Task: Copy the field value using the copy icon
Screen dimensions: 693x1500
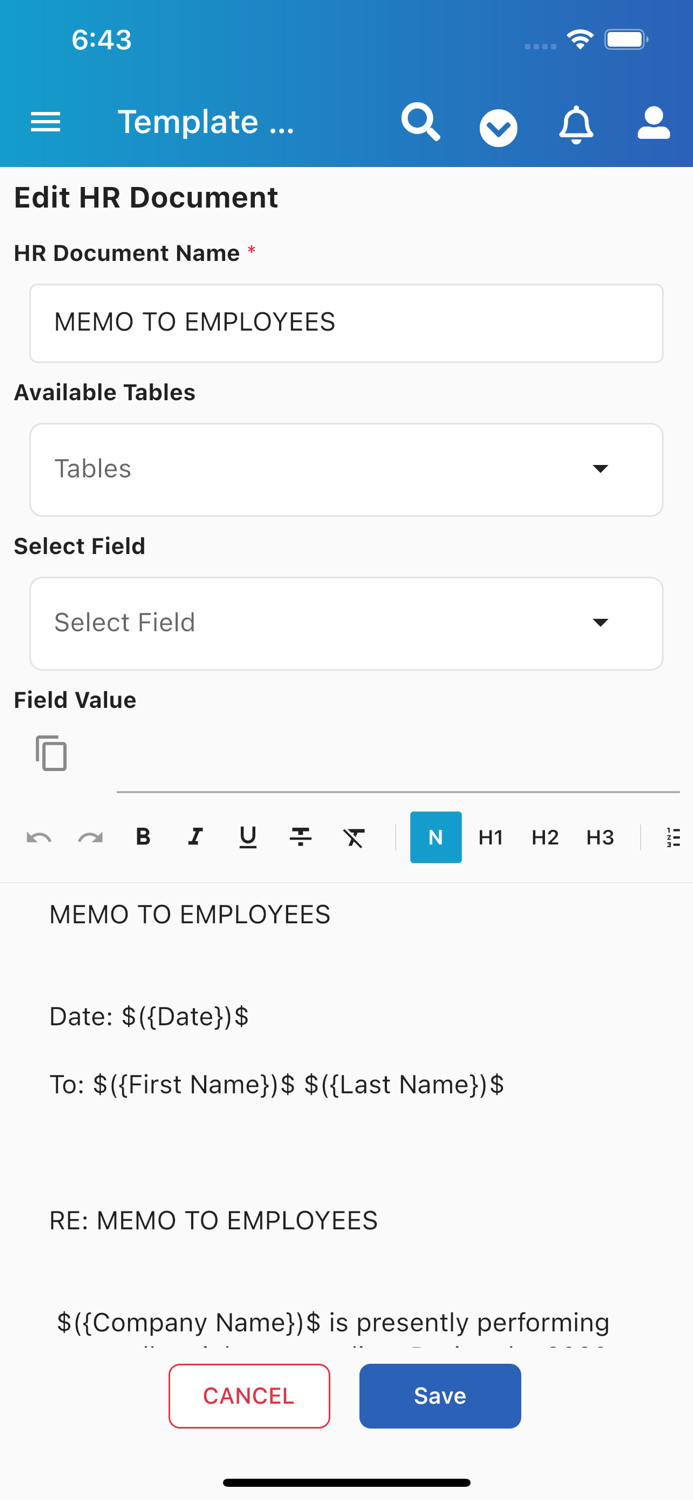Action: click(x=51, y=753)
